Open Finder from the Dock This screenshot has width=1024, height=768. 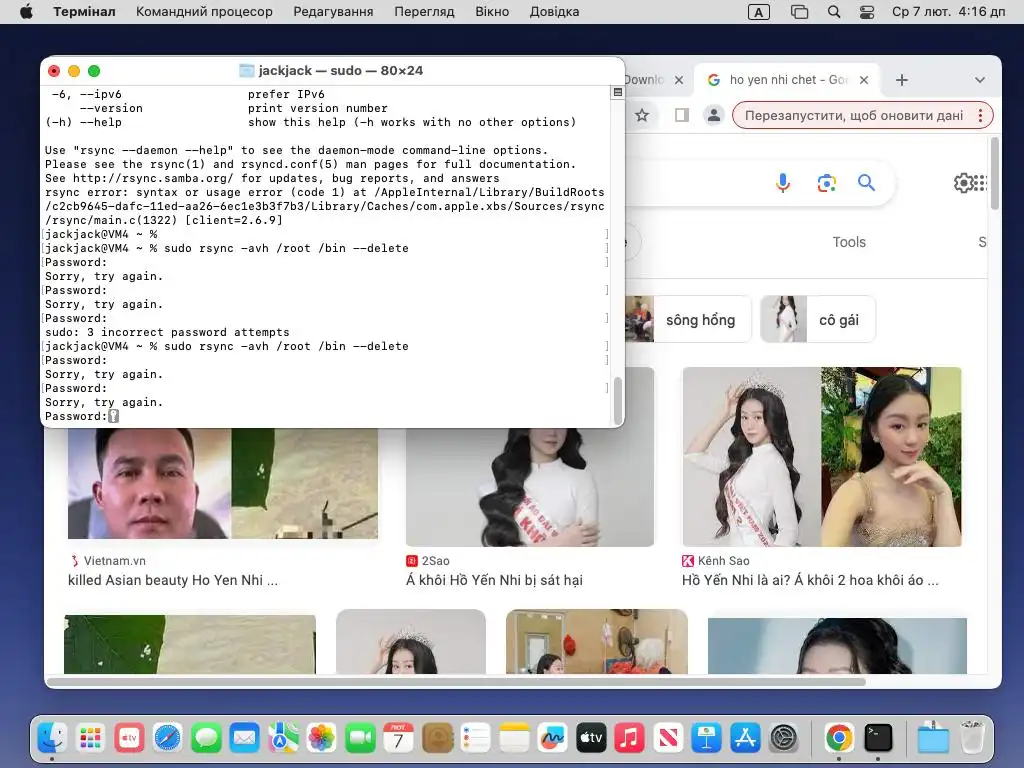click(52, 738)
